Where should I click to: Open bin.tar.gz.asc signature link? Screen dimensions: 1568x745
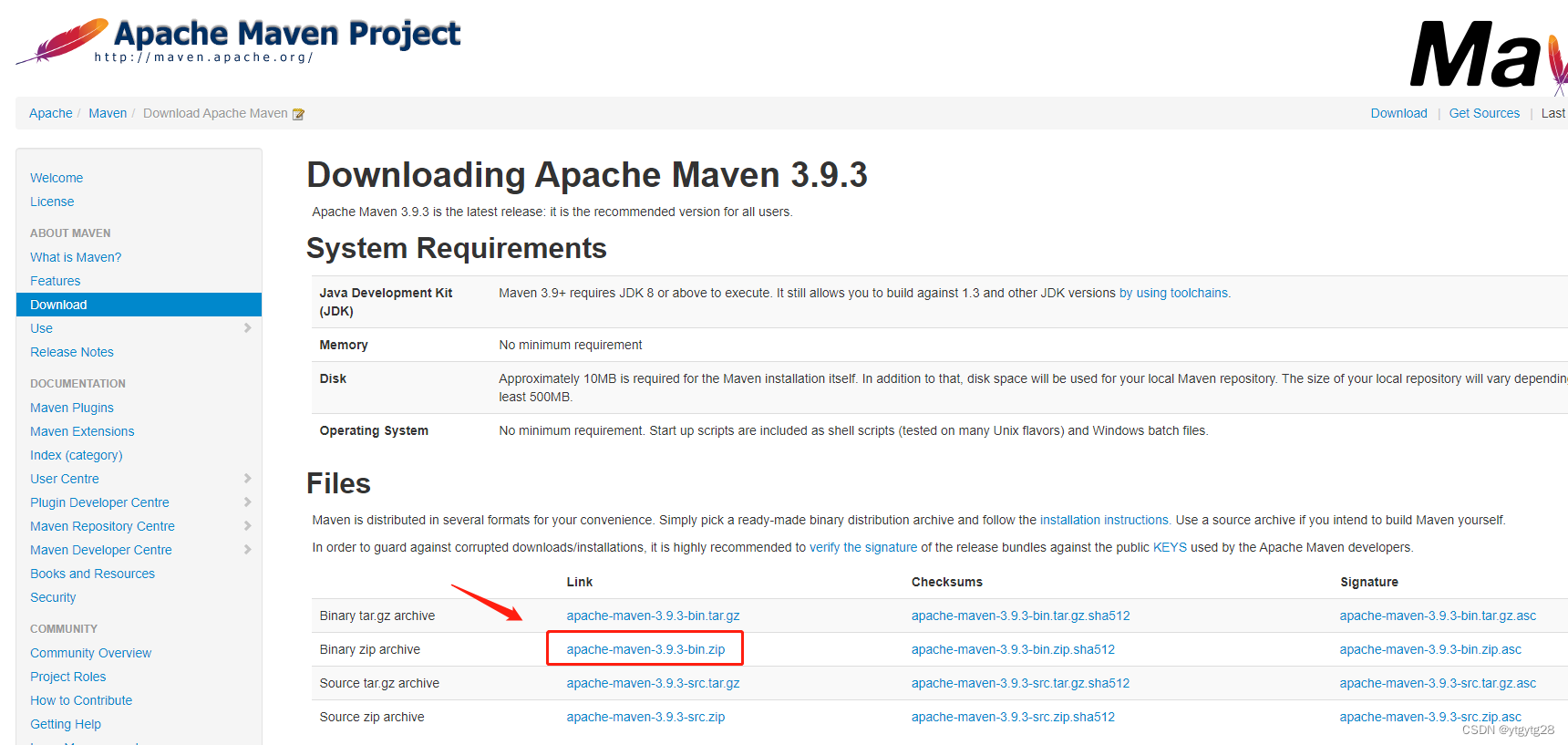tap(1438, 616)
